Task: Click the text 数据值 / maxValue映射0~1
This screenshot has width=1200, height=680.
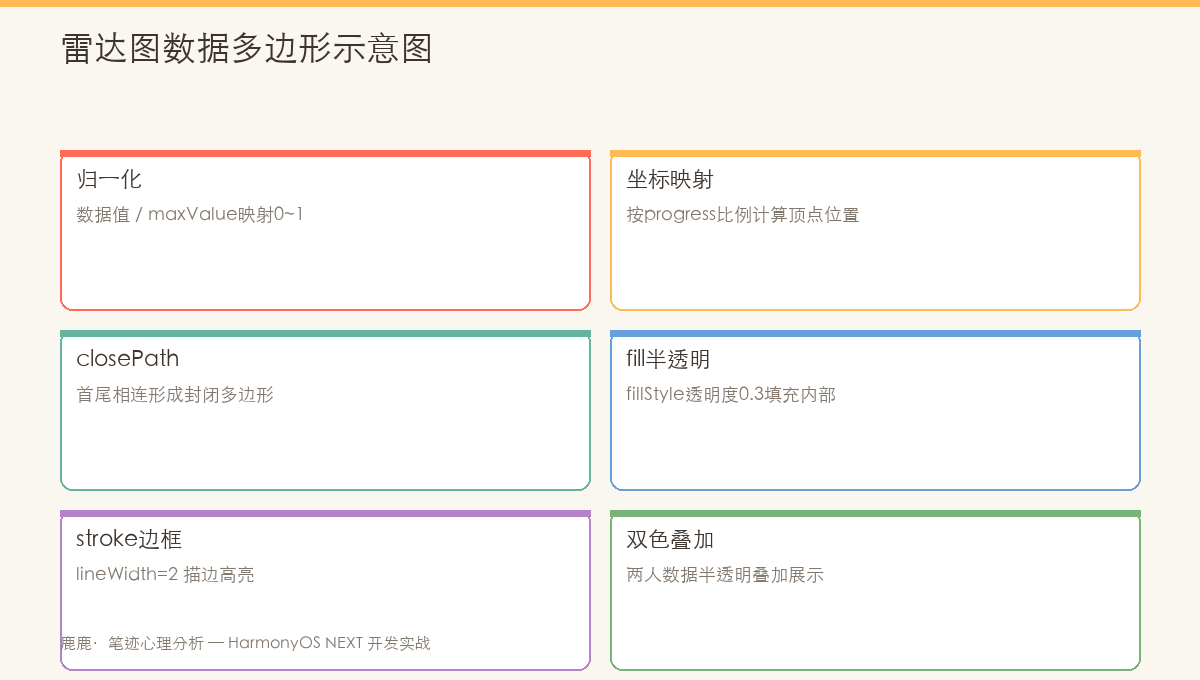Action: (190, 214)
